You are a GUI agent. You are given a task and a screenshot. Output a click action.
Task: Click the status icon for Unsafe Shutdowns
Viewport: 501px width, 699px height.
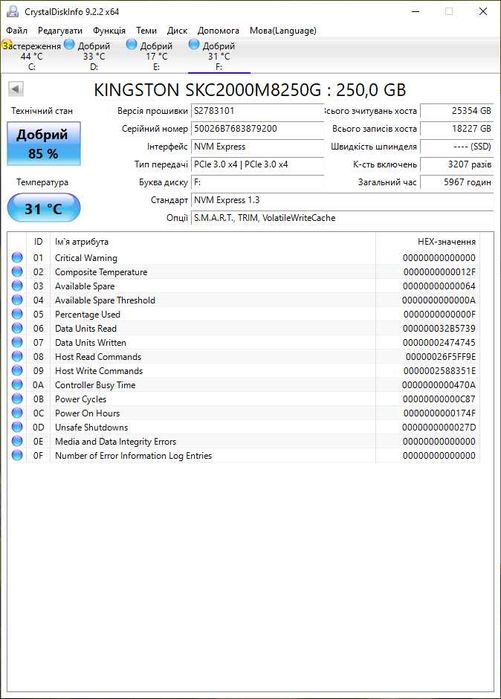coord(17,427)
